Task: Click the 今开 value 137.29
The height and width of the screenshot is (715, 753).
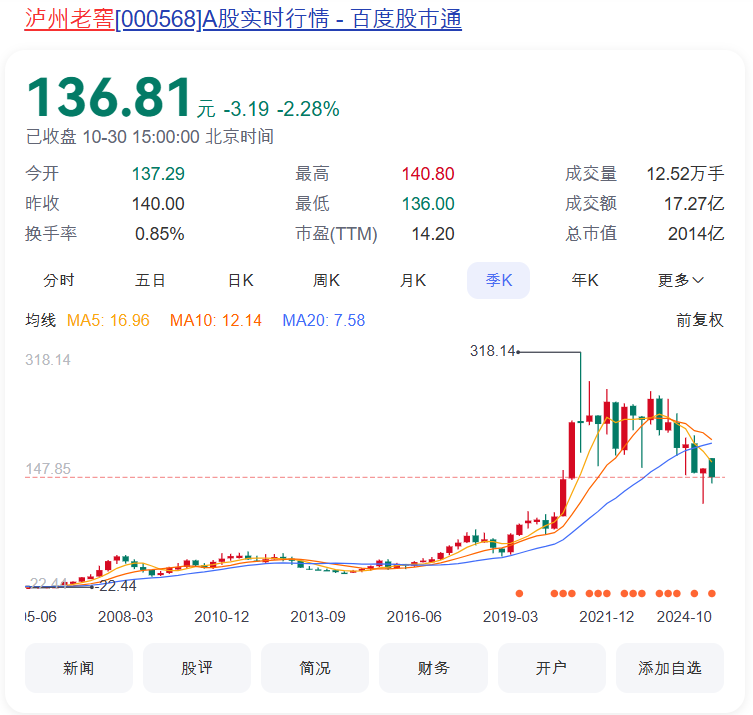Action: coord(158,174)
